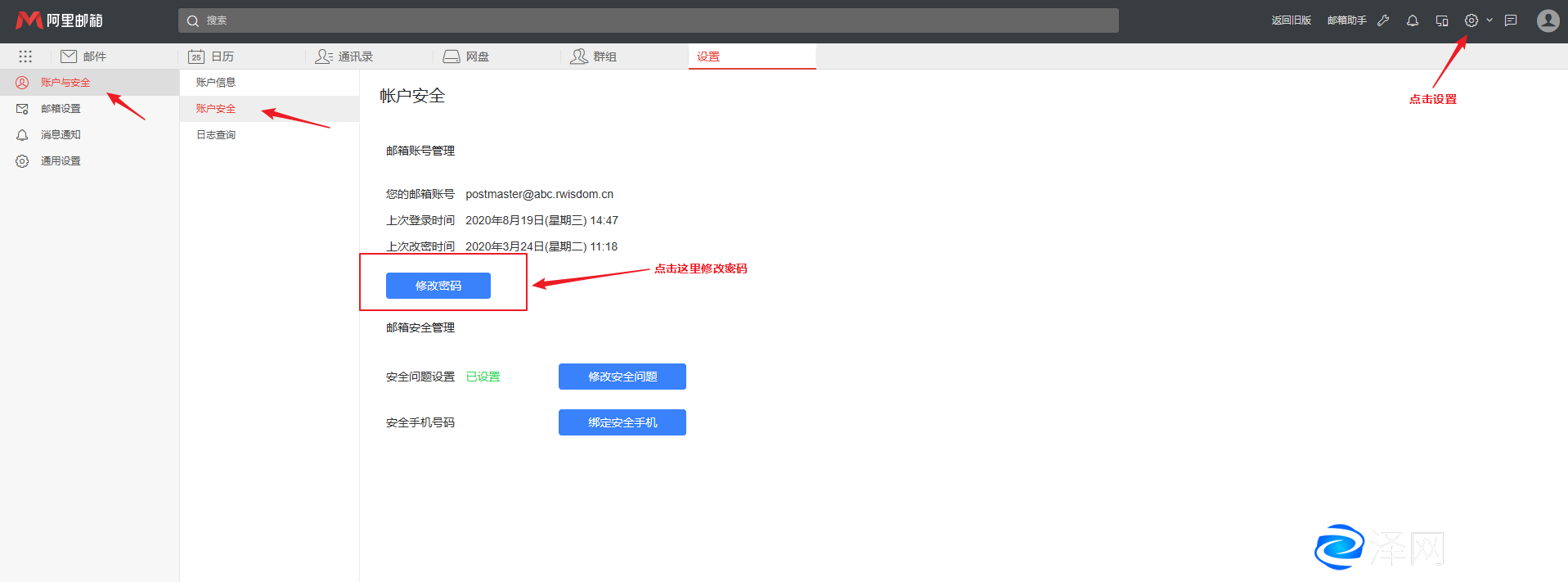Open the app grid launcher icon
Viewport: 1568px width, 582px height.
(x=25, y=56)
